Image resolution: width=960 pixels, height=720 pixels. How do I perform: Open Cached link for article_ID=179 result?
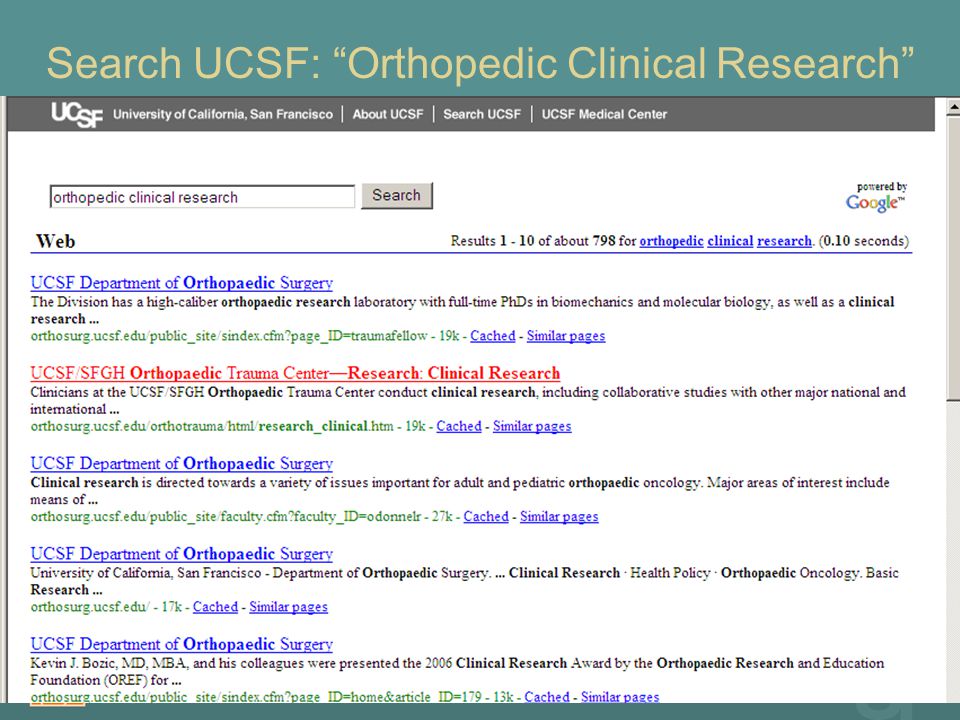pos(547,697)
